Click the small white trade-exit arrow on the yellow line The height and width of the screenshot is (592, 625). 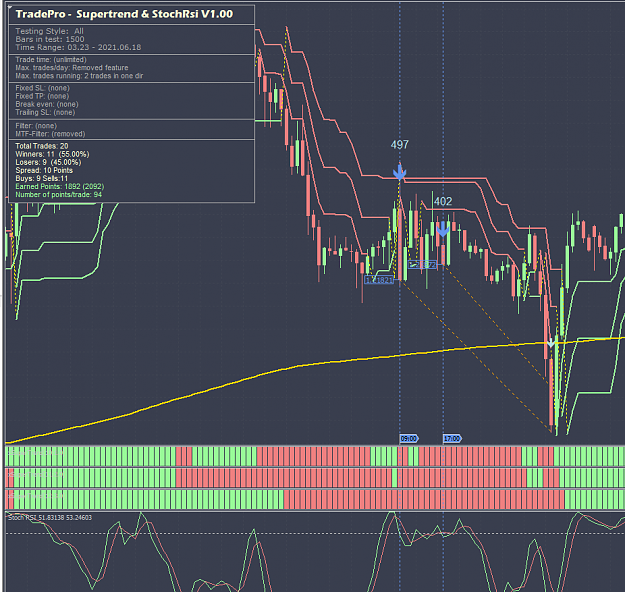tap(551, 342)
